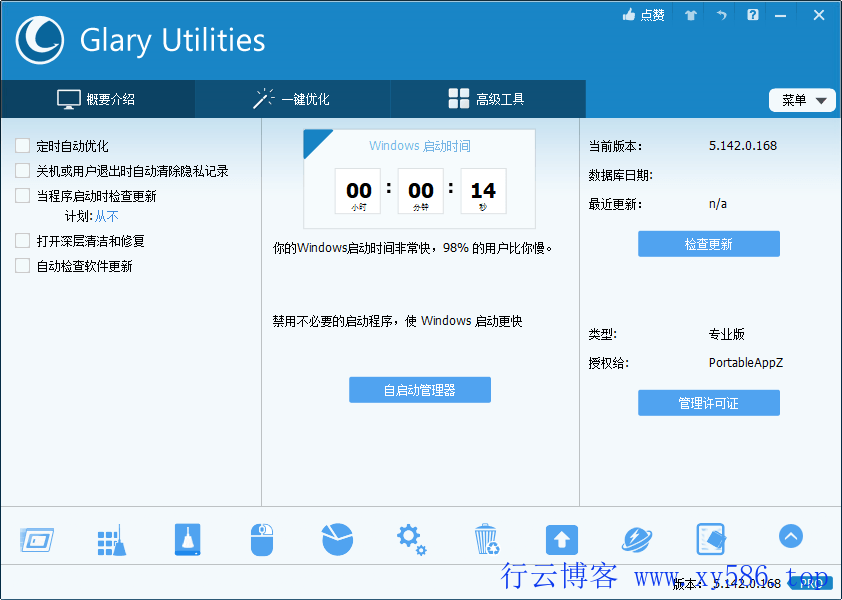Click the 从不 schedule link
This screenshot has height=600, width=842.
(x=105, y=215)
